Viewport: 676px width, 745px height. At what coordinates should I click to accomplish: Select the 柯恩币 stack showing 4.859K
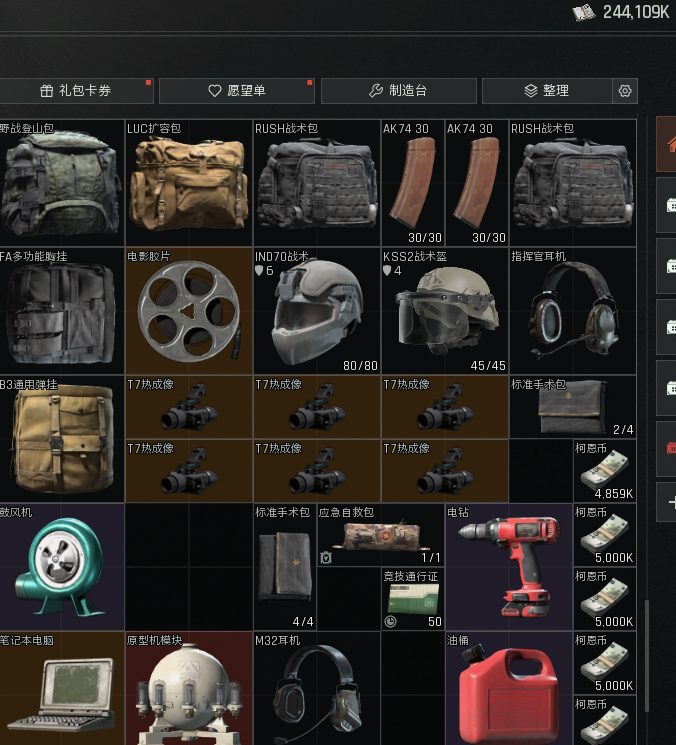click(605, 471)
